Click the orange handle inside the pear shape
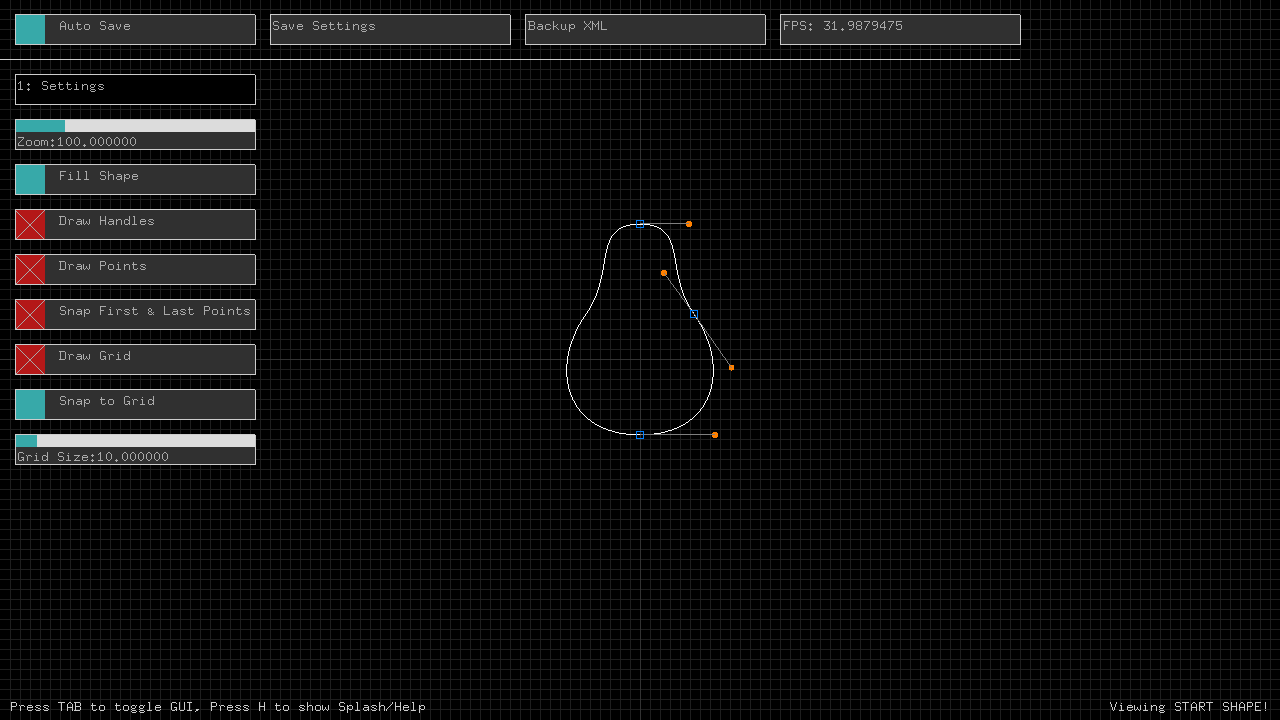This screenshot has height=720, width=1280. pos(664,273)
